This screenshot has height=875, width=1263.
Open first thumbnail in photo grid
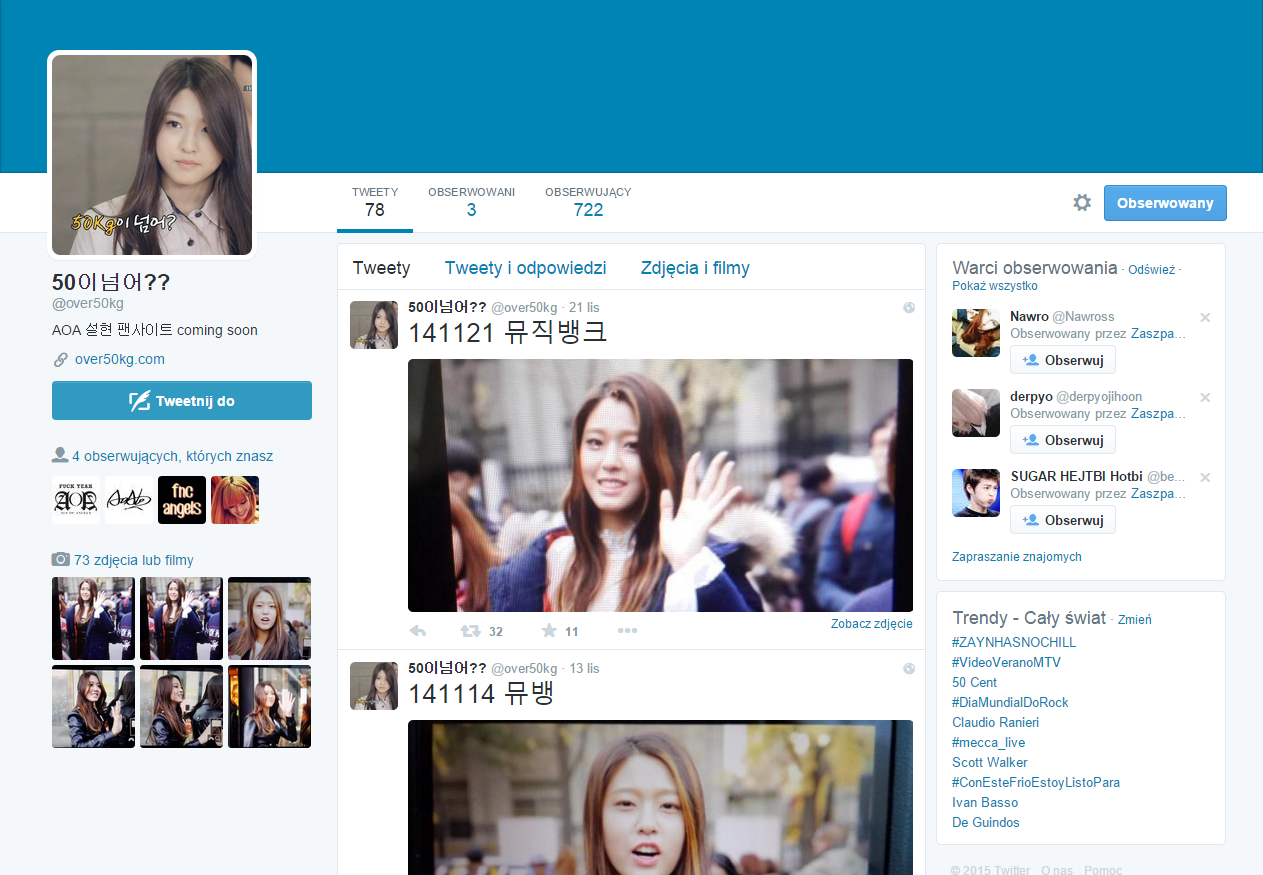coord(93,618)
